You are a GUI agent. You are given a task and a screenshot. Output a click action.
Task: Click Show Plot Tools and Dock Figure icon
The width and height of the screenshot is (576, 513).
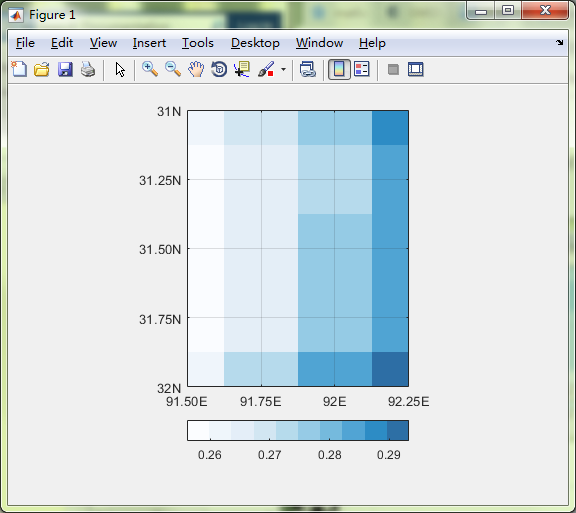pyautogui.click(x=416, y=69)
